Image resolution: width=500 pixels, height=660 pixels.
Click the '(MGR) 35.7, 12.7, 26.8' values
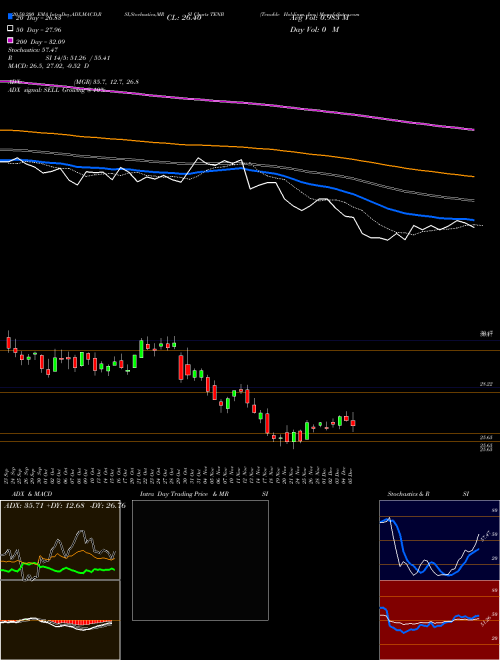pos(106,82)
